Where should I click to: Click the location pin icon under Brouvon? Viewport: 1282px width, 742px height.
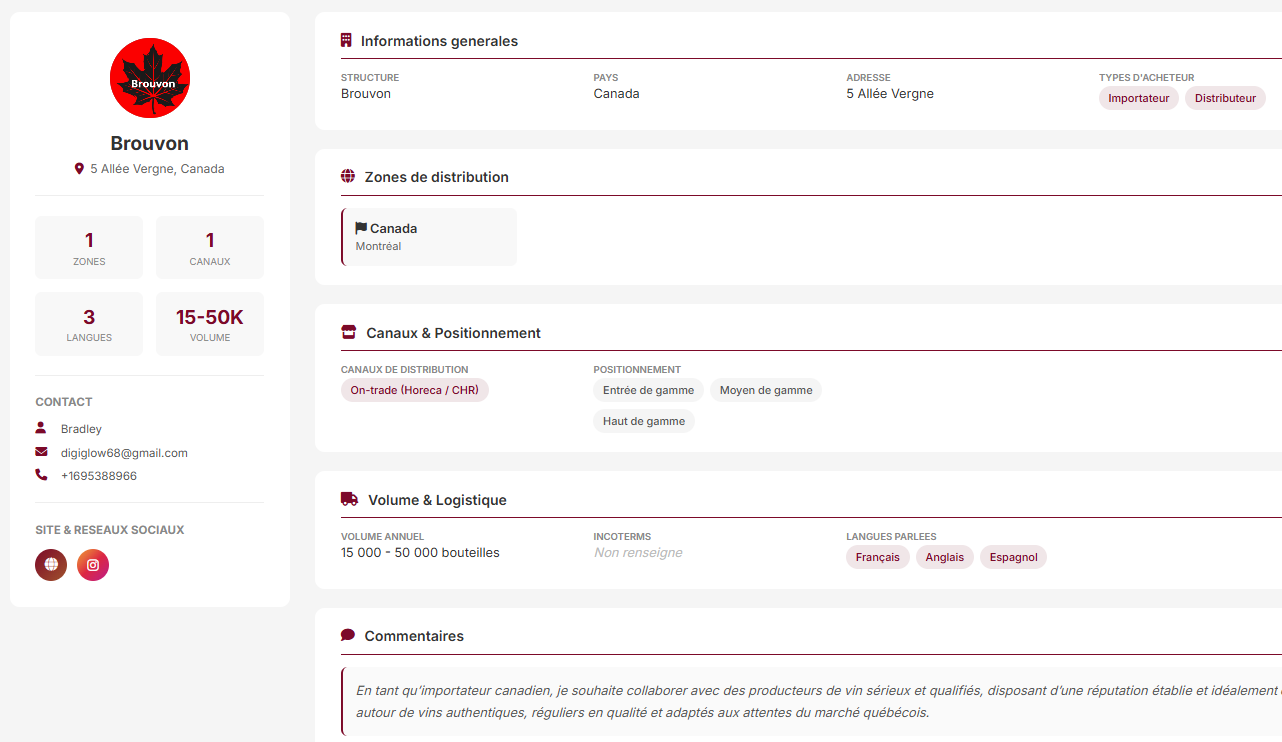(x=79, y=169)
